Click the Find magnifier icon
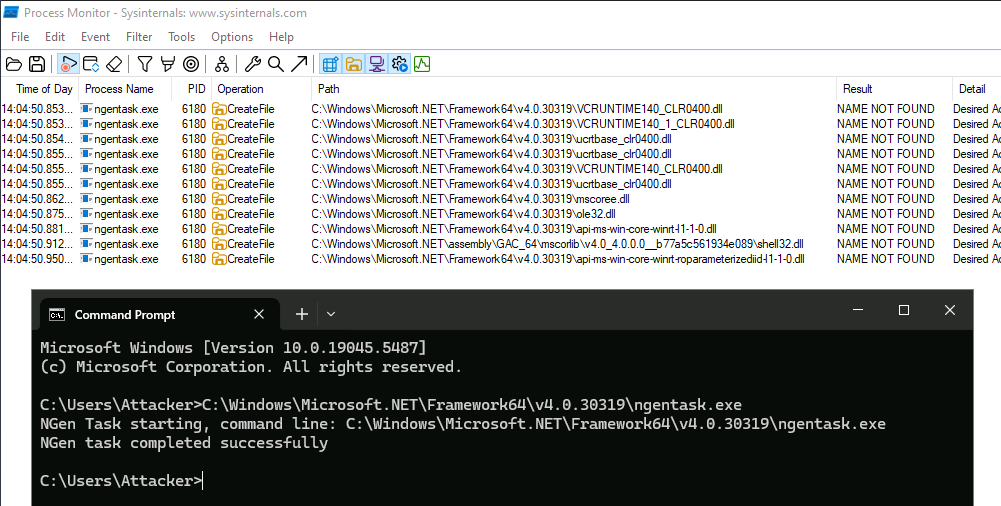Viewport: 1001px width, 506px height. point(276,64)
